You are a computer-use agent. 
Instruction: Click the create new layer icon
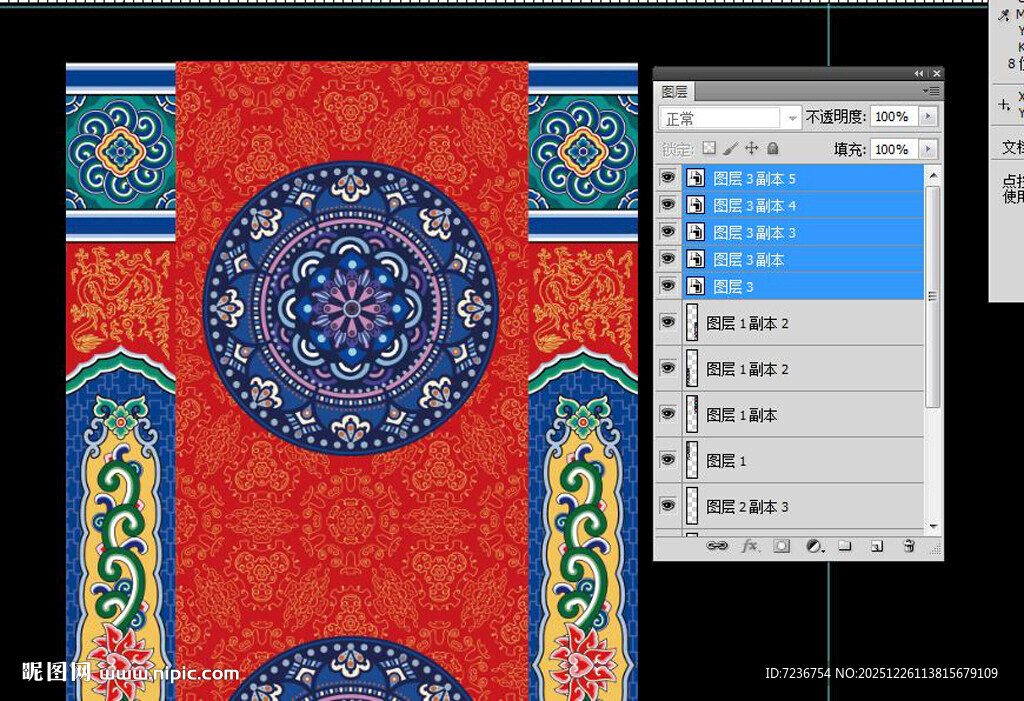pyautogui.click(x=877, y=546)
